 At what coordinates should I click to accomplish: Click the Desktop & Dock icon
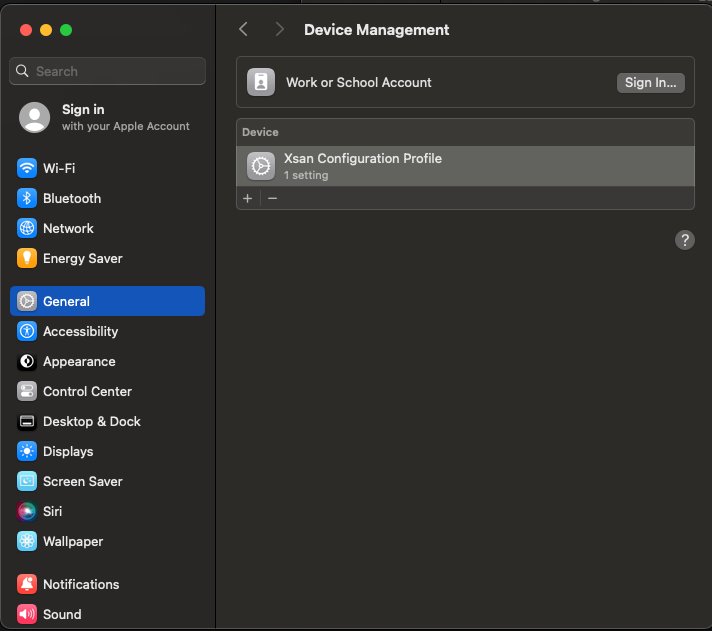click(x=27, y=421)
